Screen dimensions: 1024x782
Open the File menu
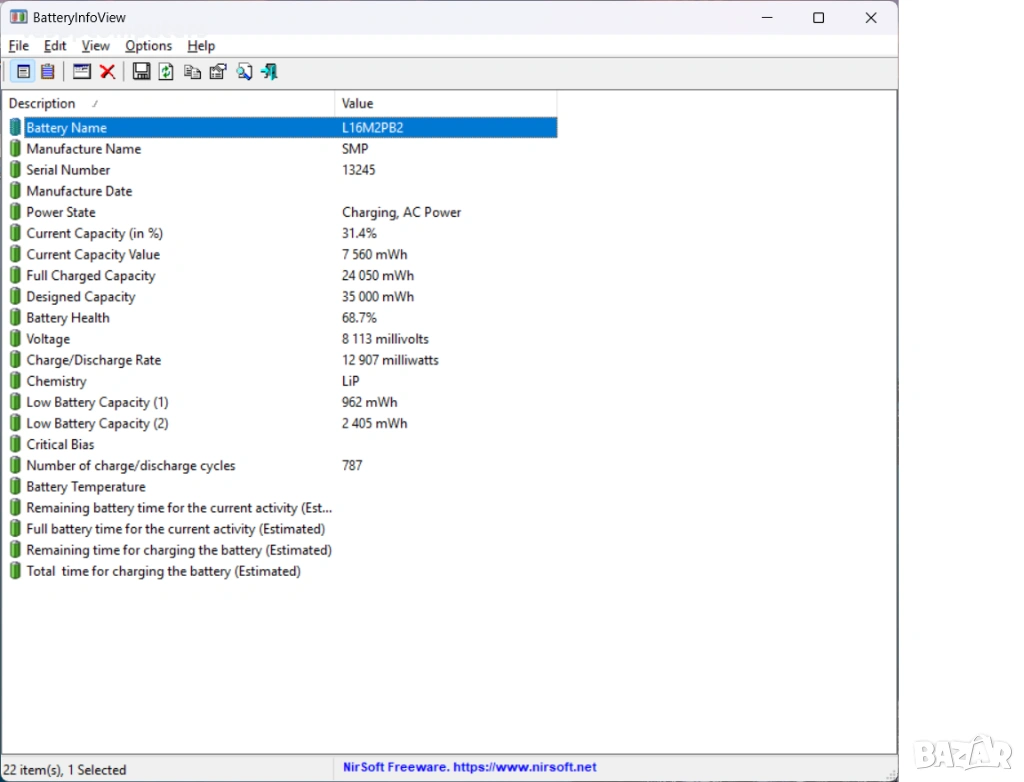[18, 46]
